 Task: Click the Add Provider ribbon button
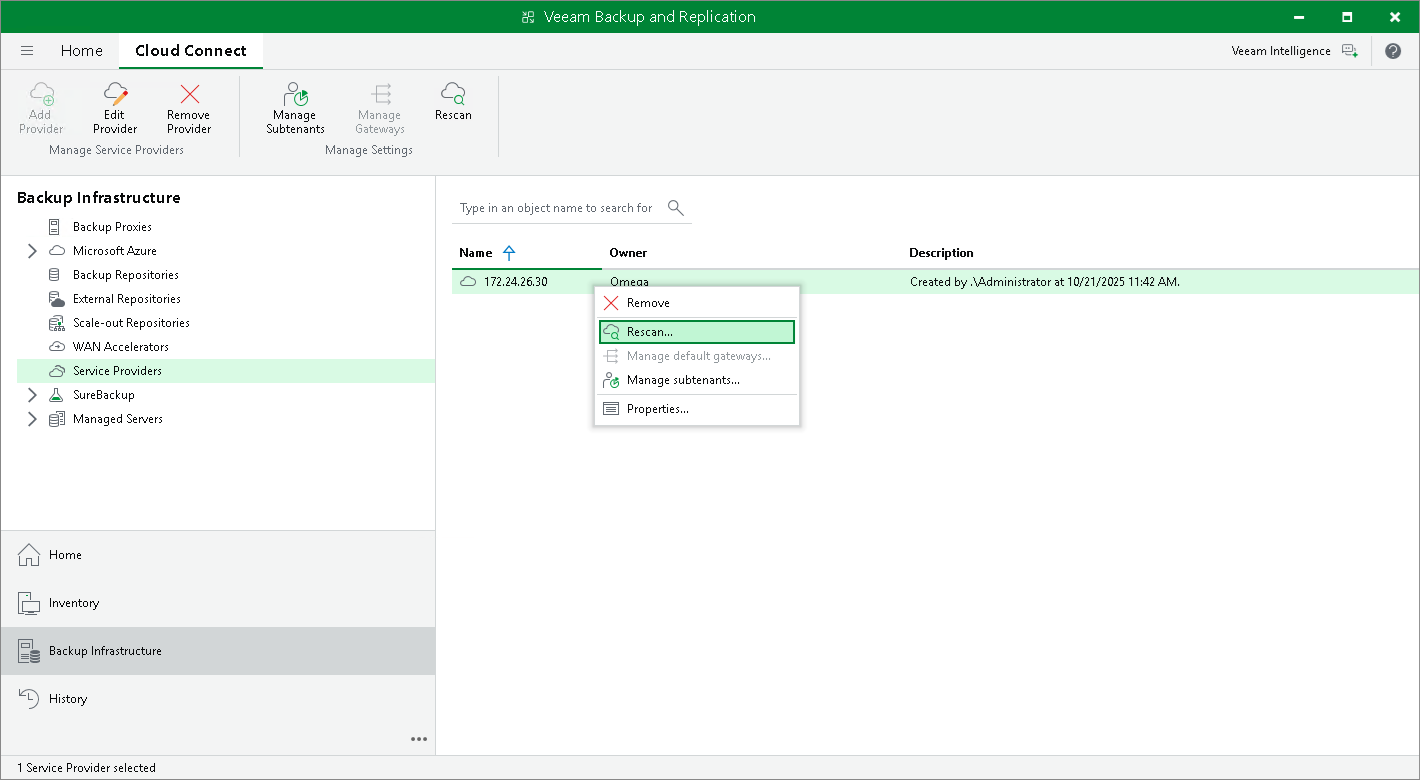pos(41,108)
